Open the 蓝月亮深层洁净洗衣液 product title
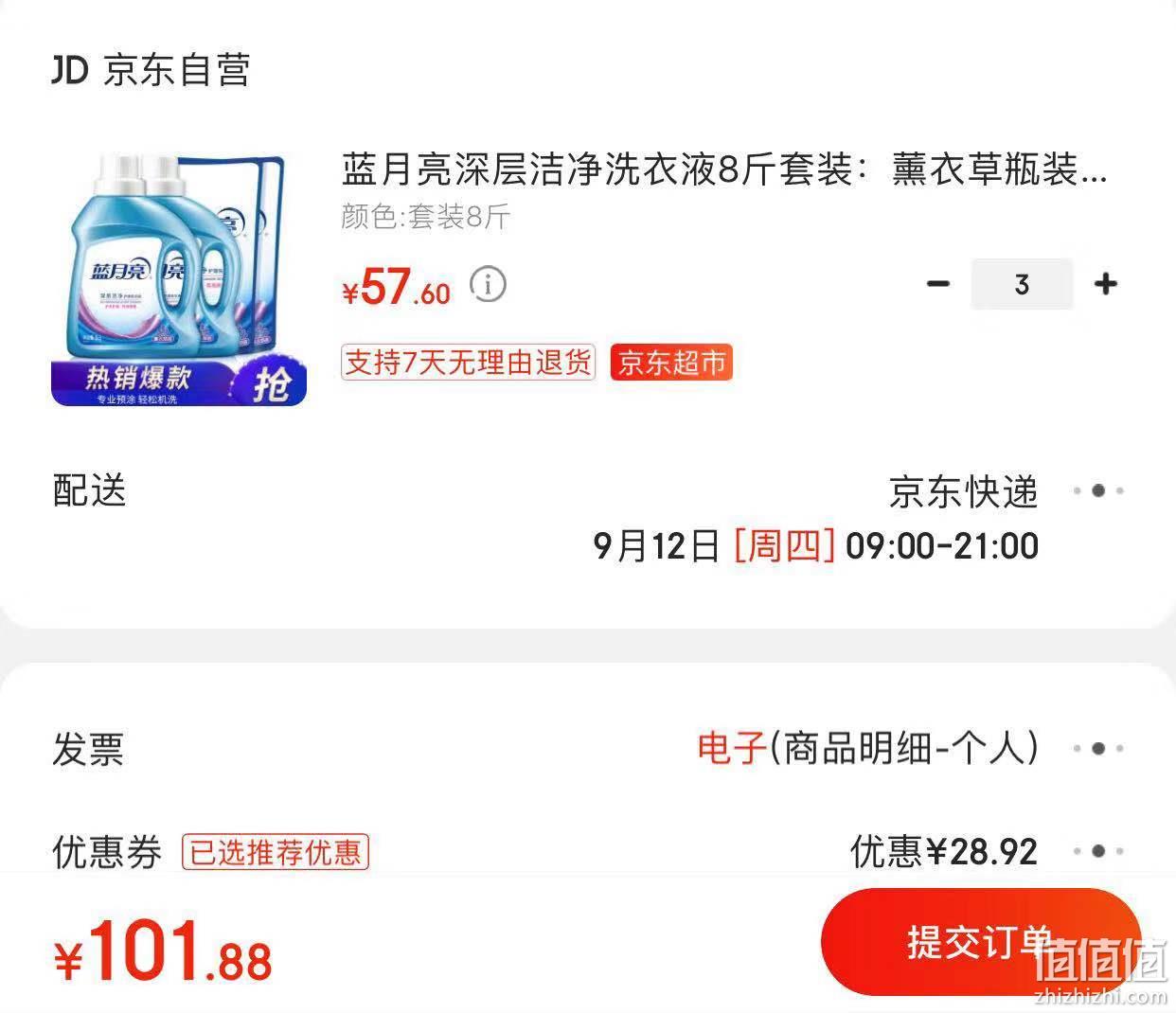Screen dimensions: 1176x1013 point(724,170)
